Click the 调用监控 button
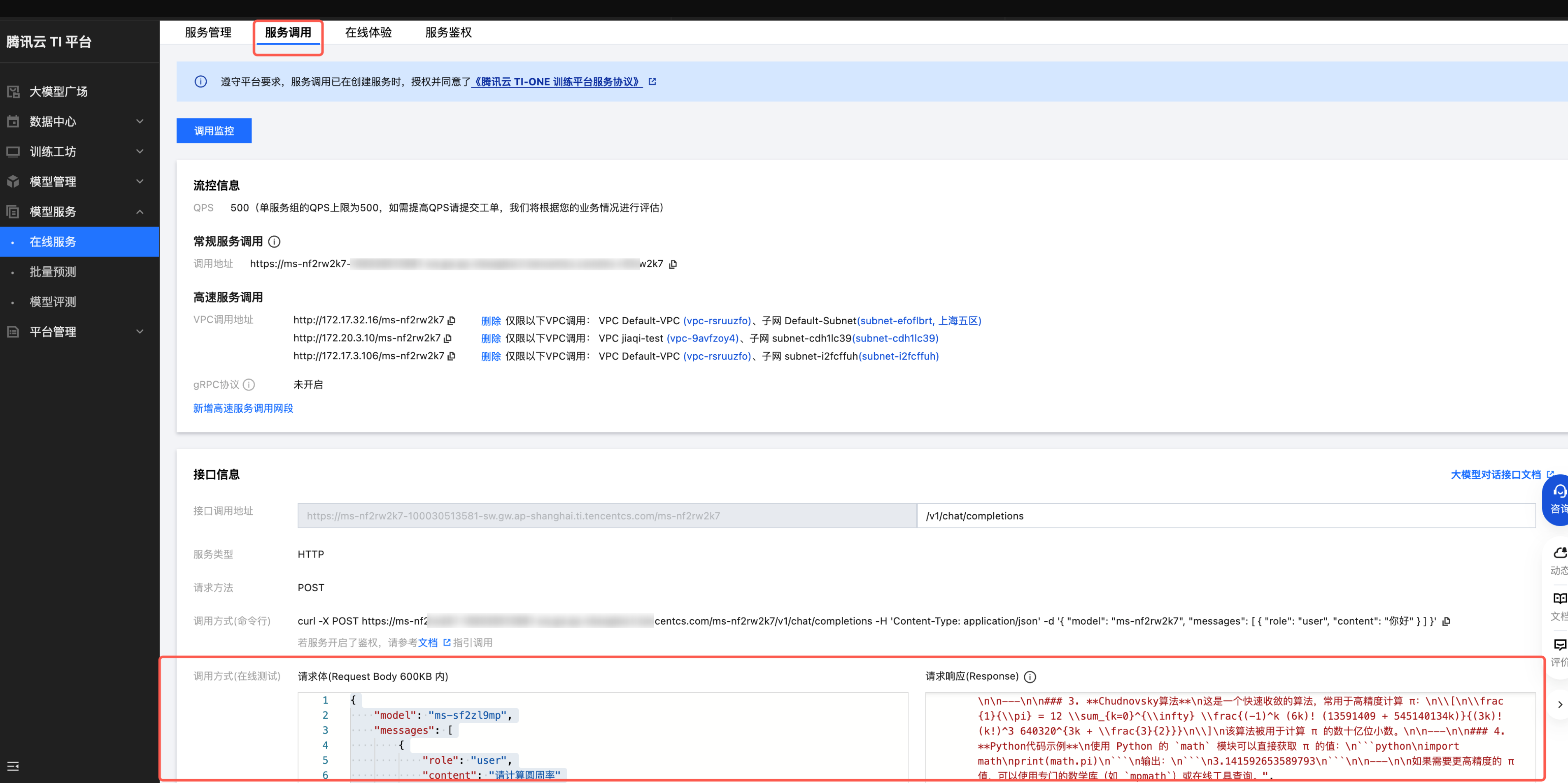Screen dimensions: 1568x783 click(214, 131)
